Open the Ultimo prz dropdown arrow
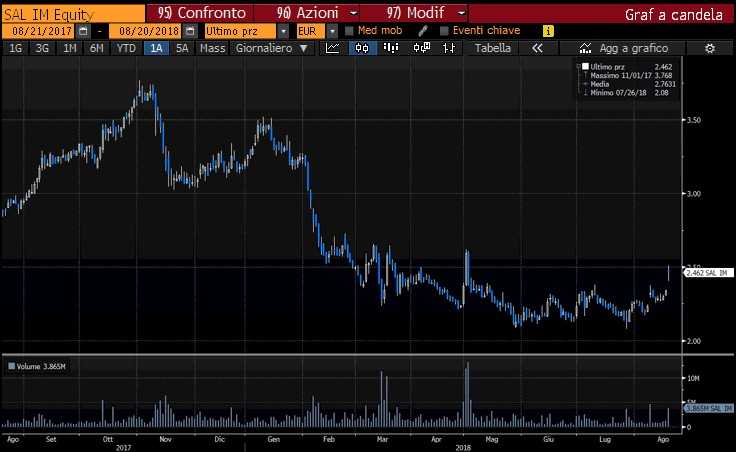Screen dimensions: 736x452 pyautogui.click(x=283, y=31)
